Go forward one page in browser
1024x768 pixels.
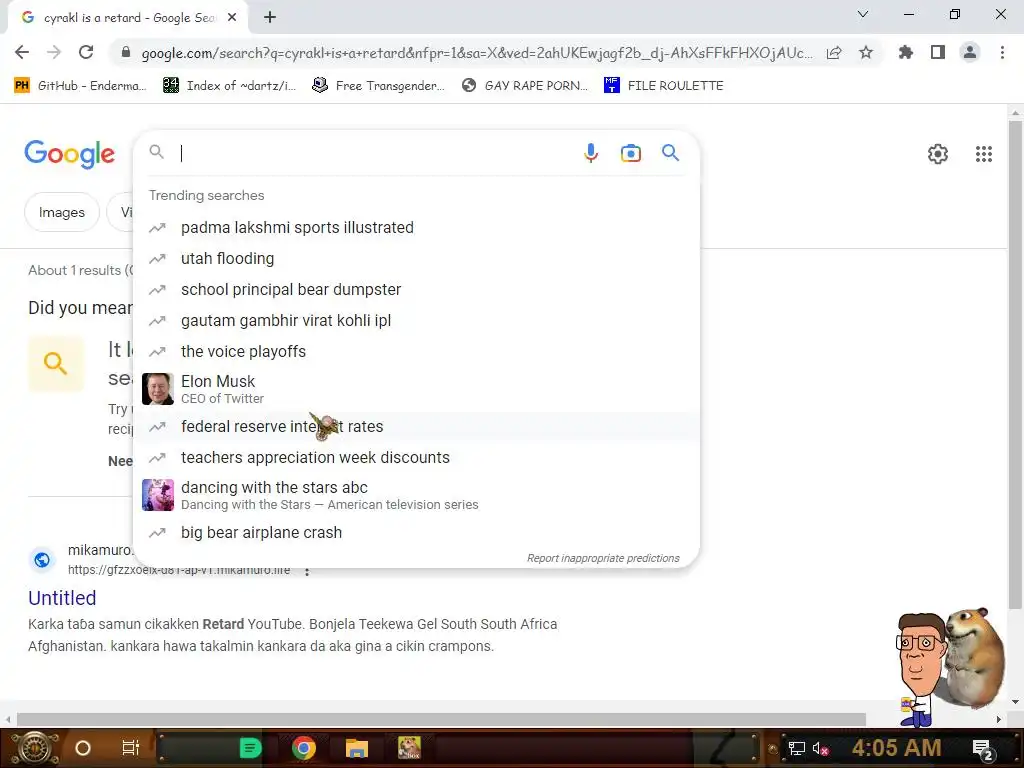[x=54, y=52]
